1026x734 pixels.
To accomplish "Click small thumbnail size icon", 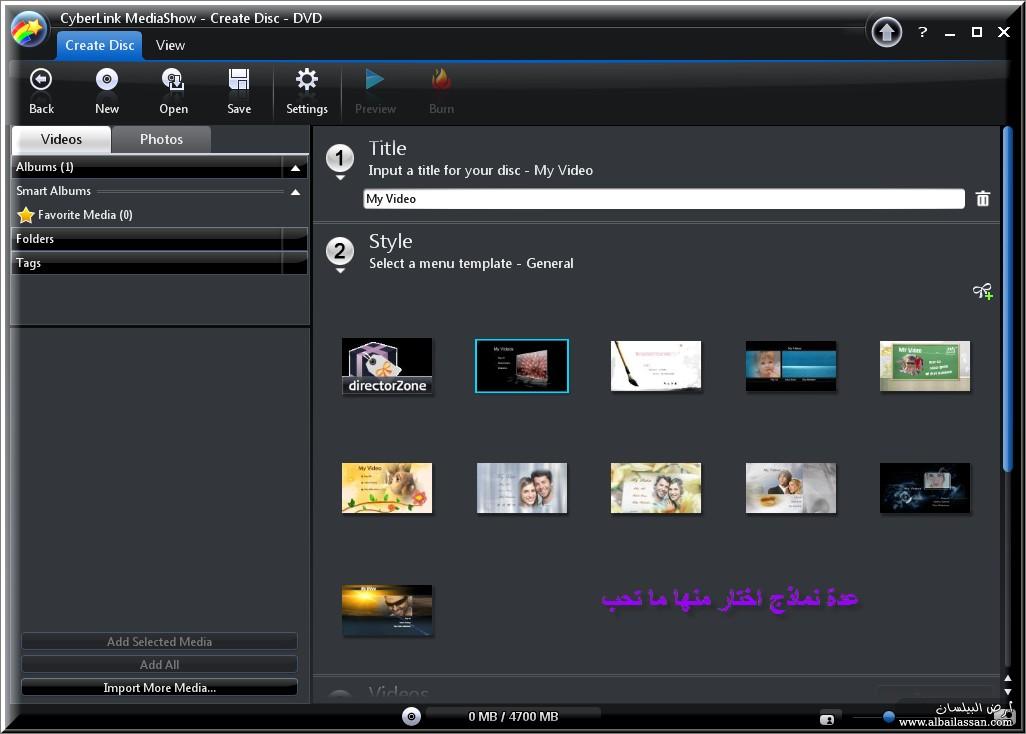I will click(x=826, y=720).
